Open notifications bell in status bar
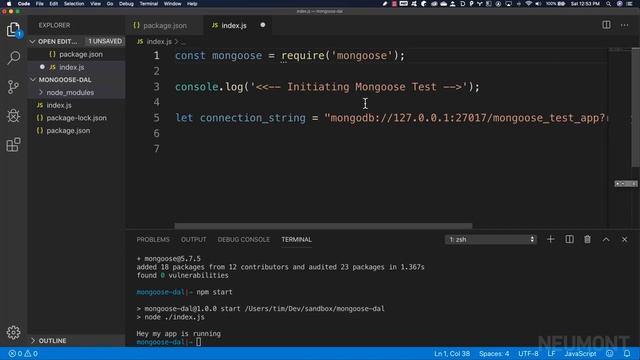The height and width of the screenshot is (360, 640). pyautogui.click(x=627, y=353)
